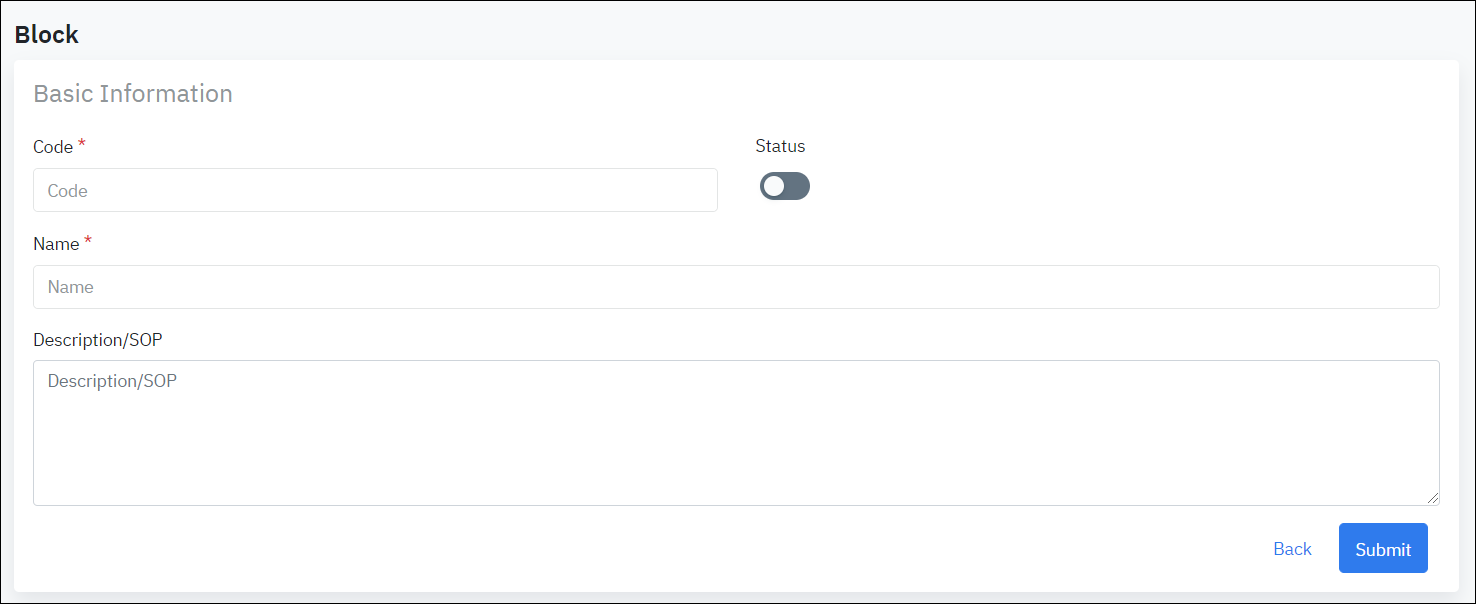Click the grey track of the Status toggle

(797, 186)
